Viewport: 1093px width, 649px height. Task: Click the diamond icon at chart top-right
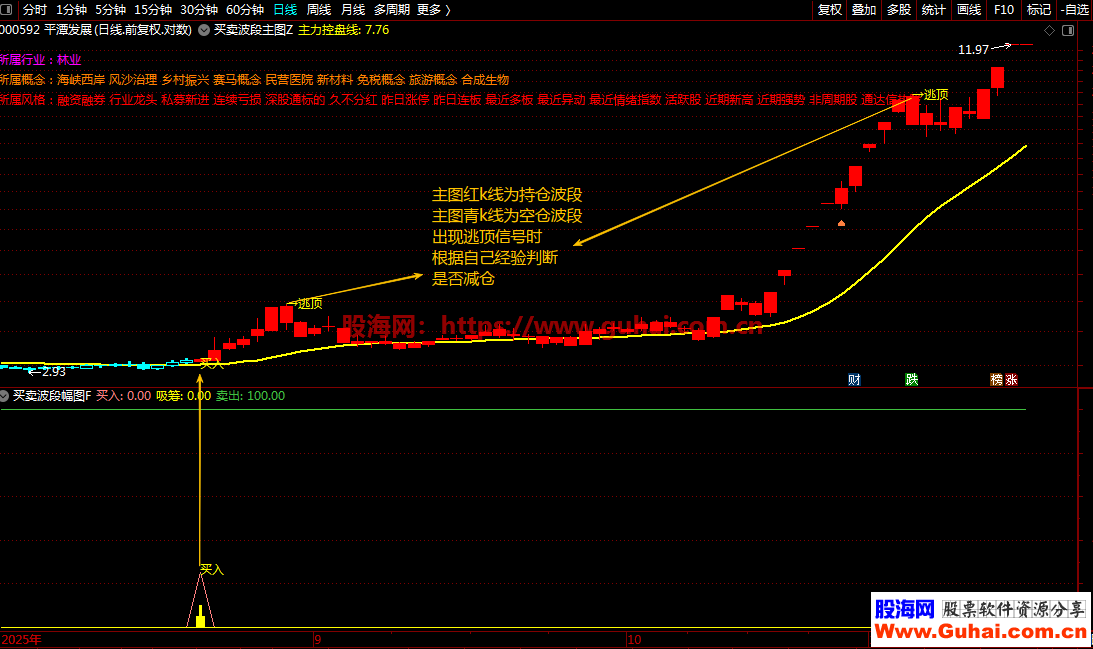tap(1049, 31)
